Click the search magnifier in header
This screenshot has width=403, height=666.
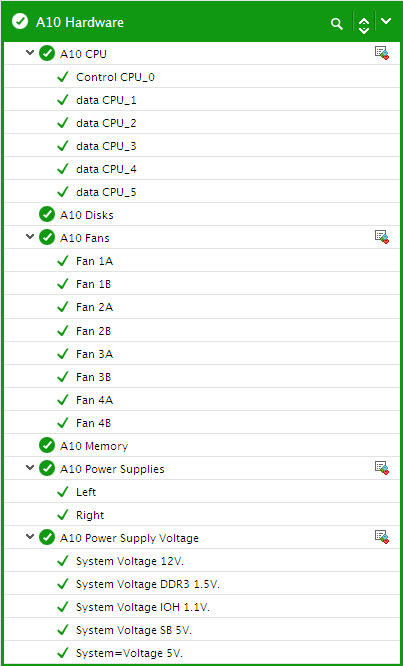[336, 24]
